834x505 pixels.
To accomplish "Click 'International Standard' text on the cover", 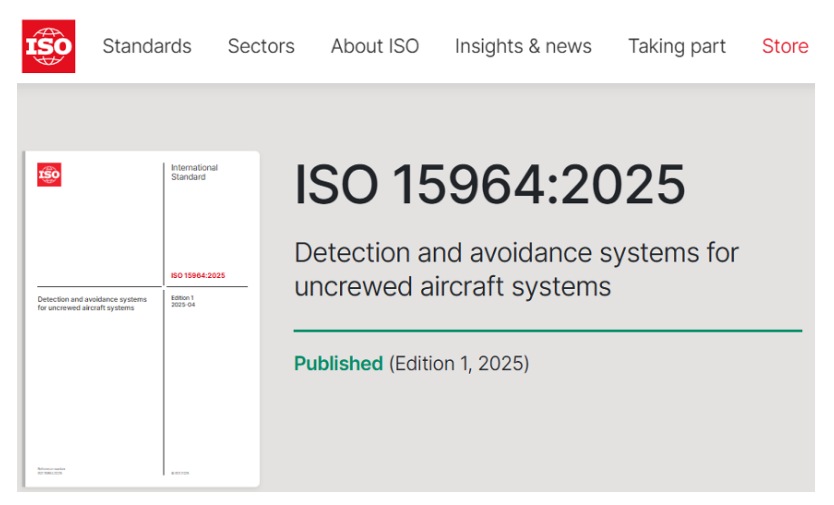I will pyautogui.click(x=194, y=172).
